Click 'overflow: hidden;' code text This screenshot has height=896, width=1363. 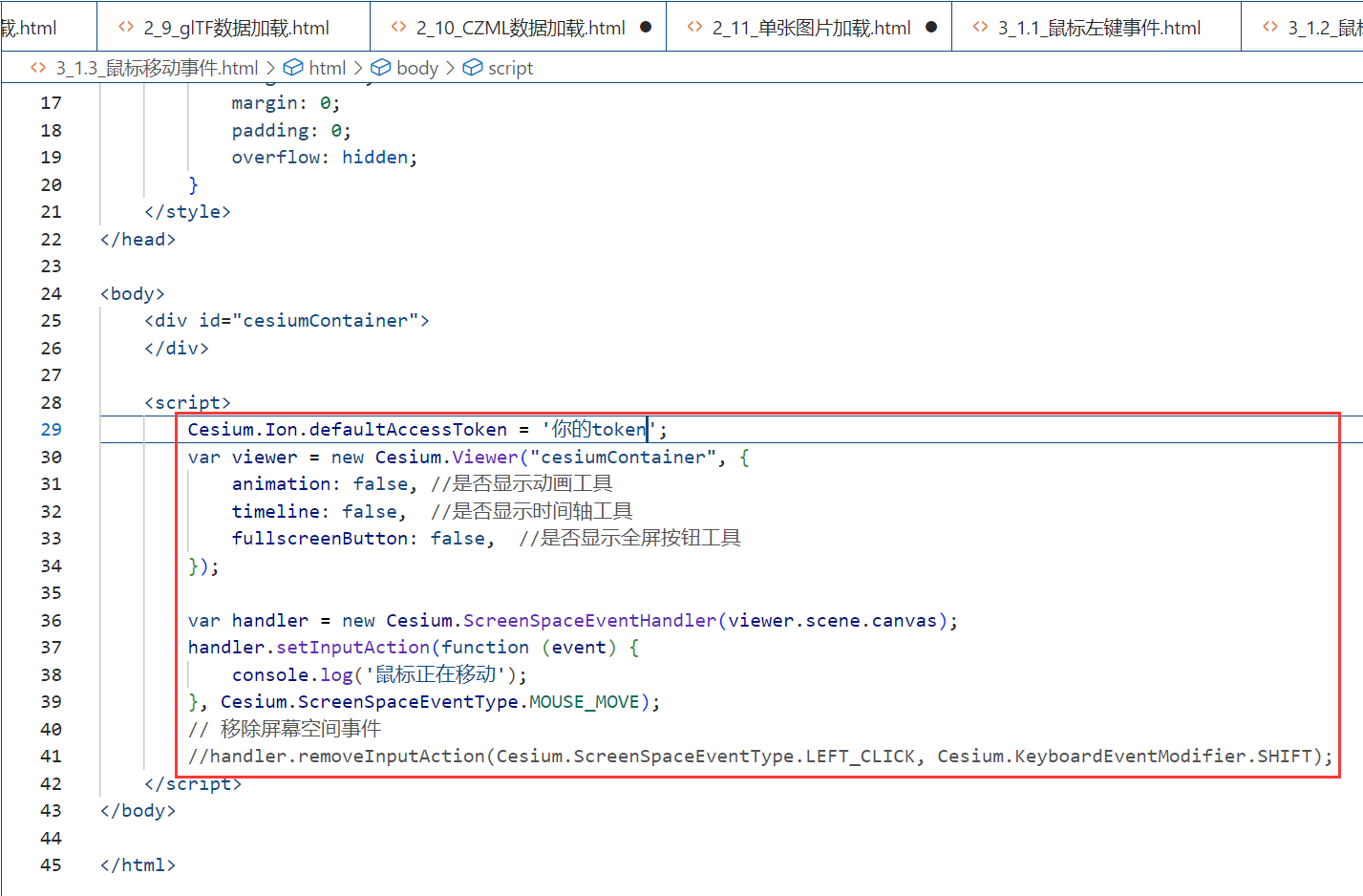point(325,158)
